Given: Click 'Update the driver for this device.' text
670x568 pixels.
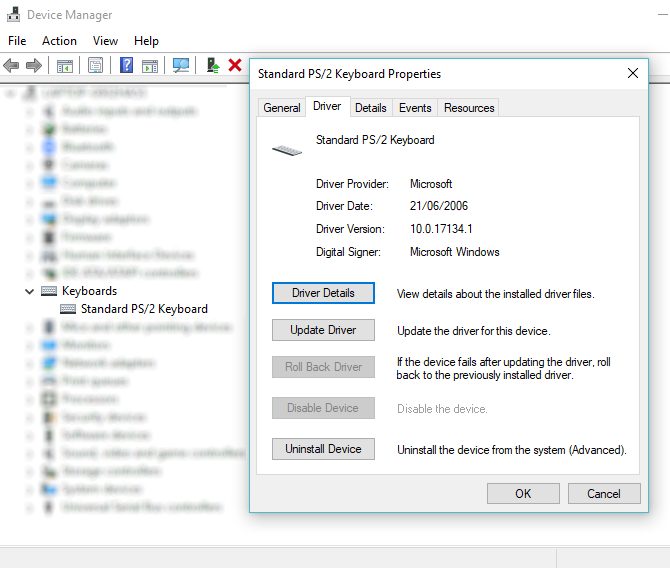Looking at the screenshot, I should (473, 331).
